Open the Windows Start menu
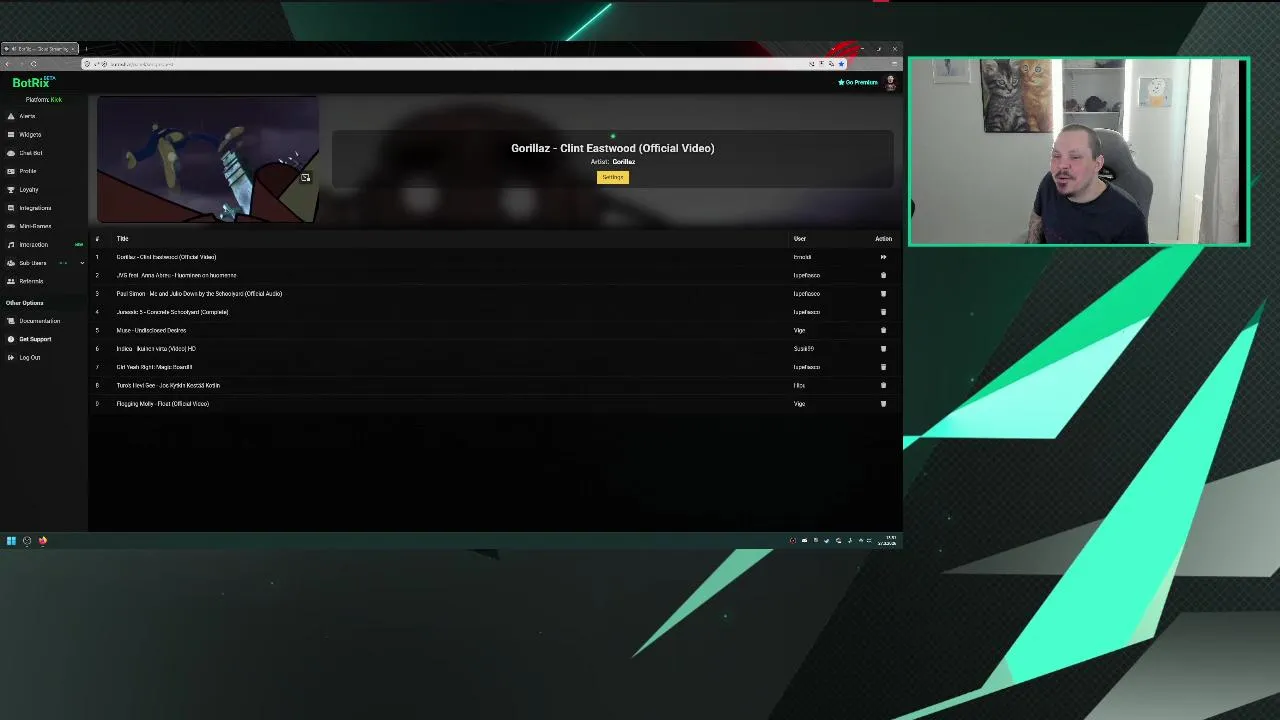The image size is (1280, 720). [x=11, y=541]
